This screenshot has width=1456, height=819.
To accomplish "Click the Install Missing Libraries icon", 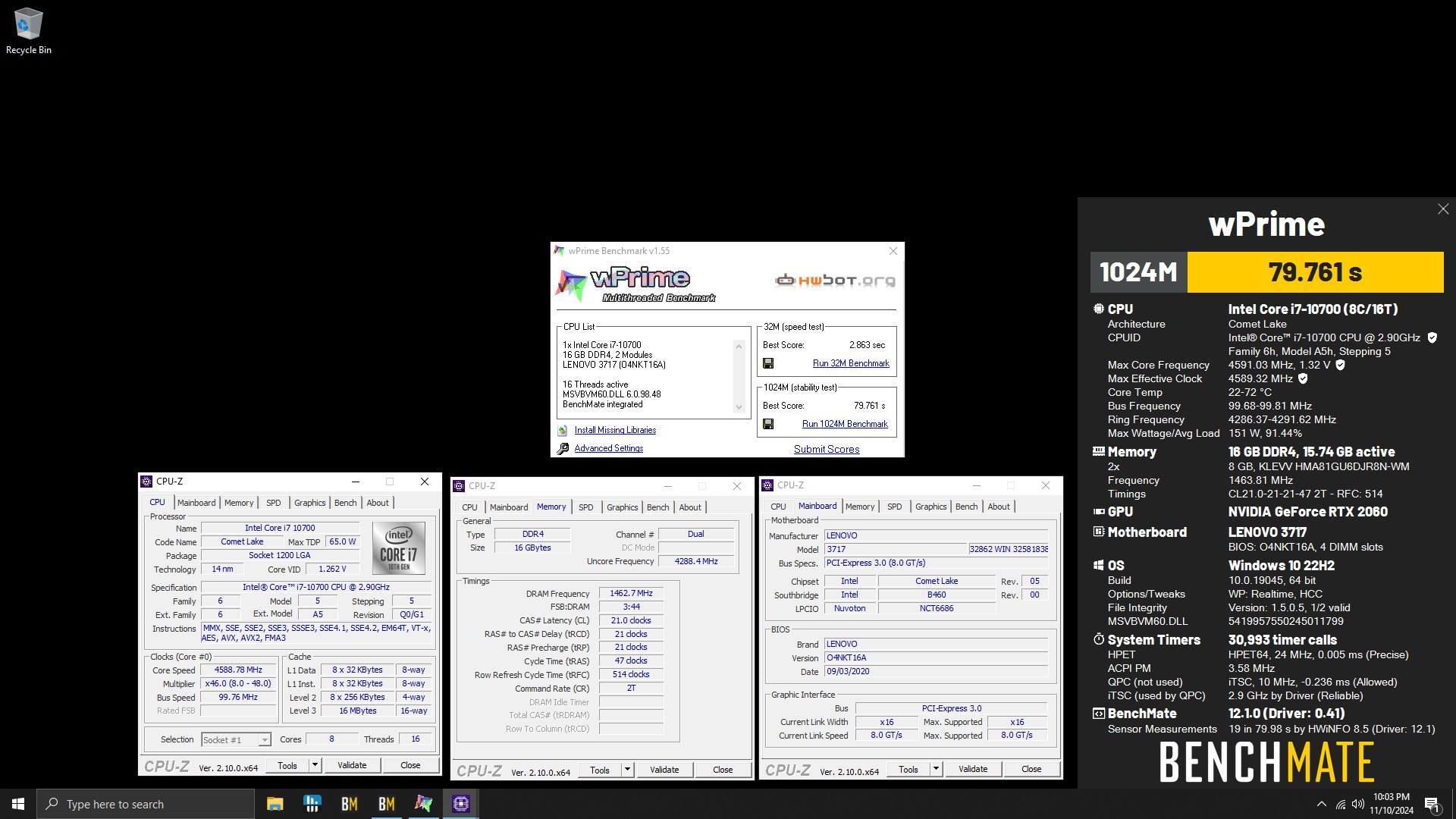I will click(x=562, y=430).
